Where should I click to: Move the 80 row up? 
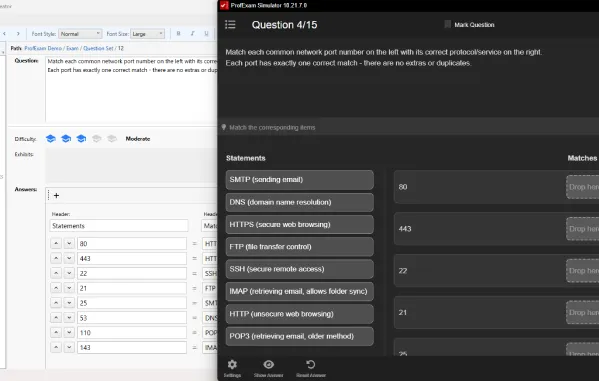tap(56, 243)
